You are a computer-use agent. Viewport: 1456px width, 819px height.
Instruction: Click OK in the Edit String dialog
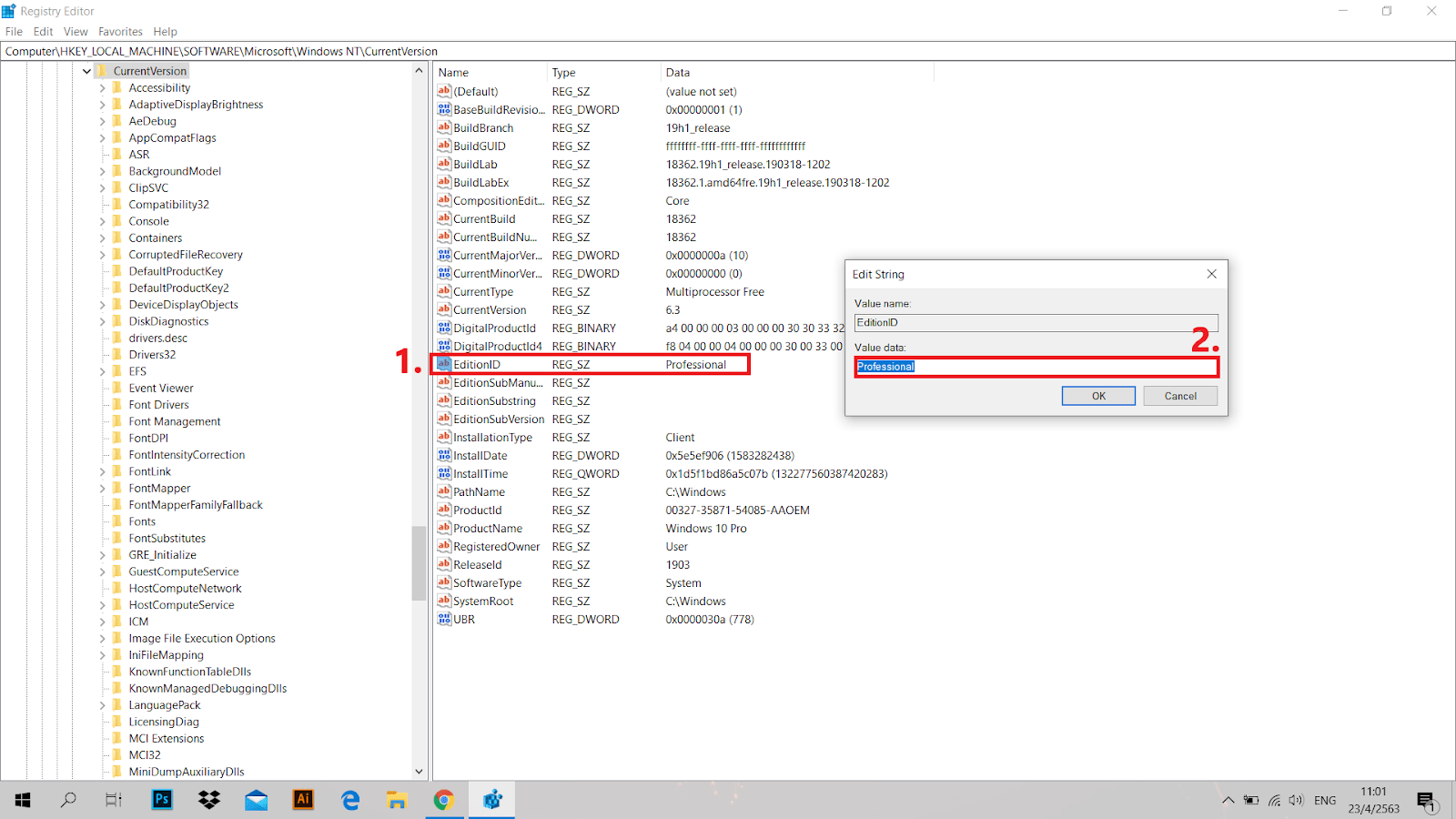(1098, 395)
